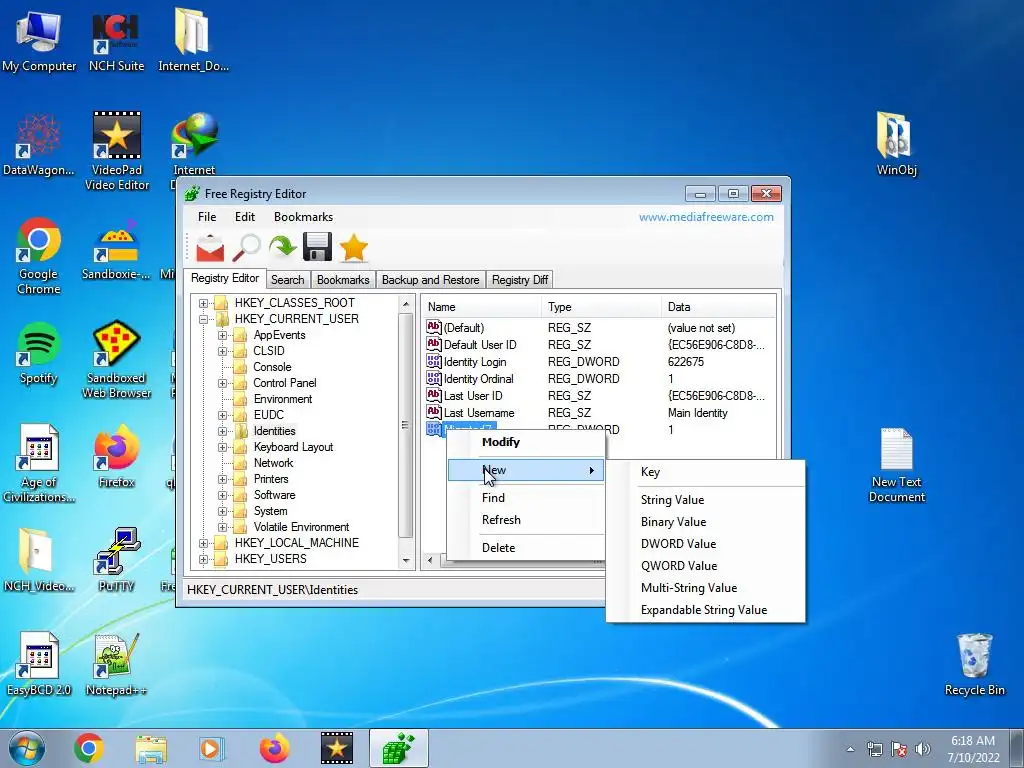Select Firefox desktop shortcut

point(116,457)
